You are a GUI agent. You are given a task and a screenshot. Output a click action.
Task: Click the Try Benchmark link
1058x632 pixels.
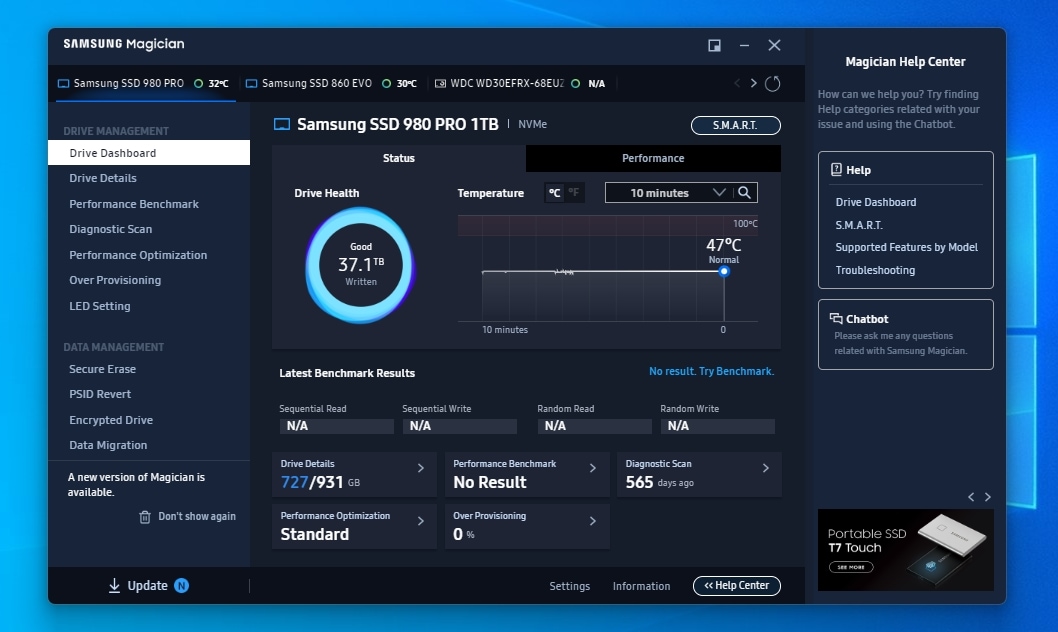[711, 371]
